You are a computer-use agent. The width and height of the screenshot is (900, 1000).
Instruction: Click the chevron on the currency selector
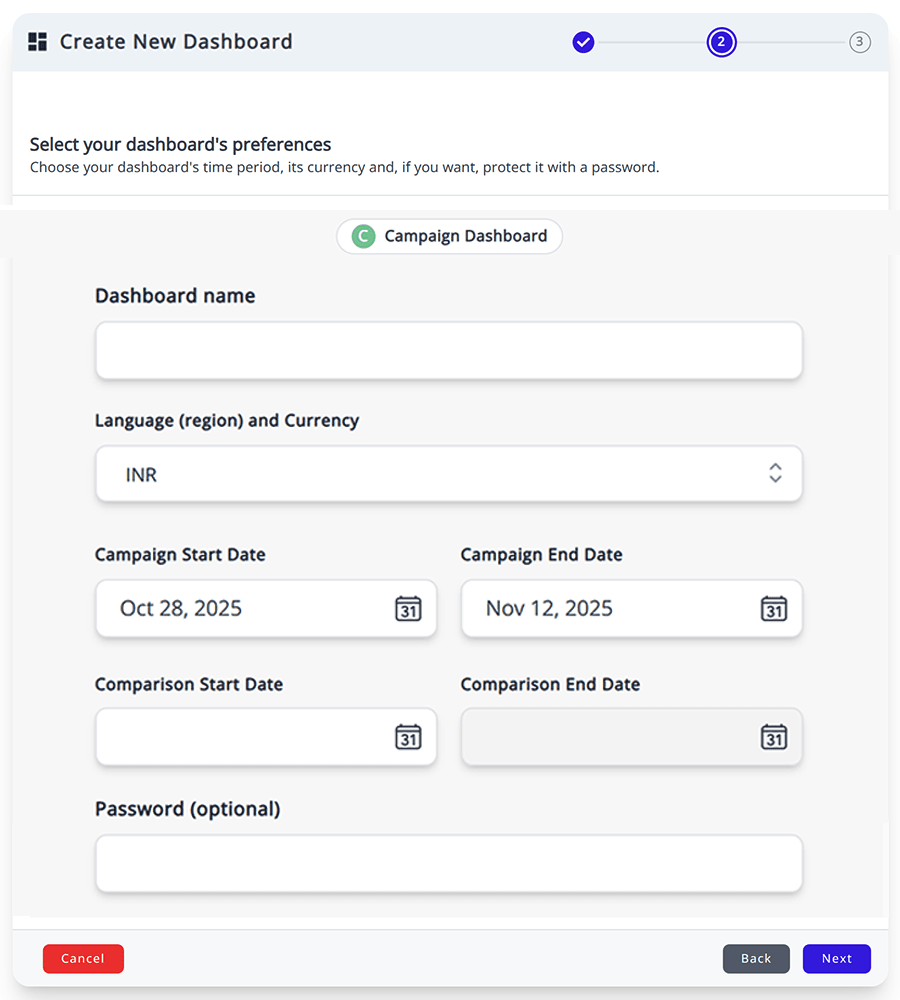point(775,474)
